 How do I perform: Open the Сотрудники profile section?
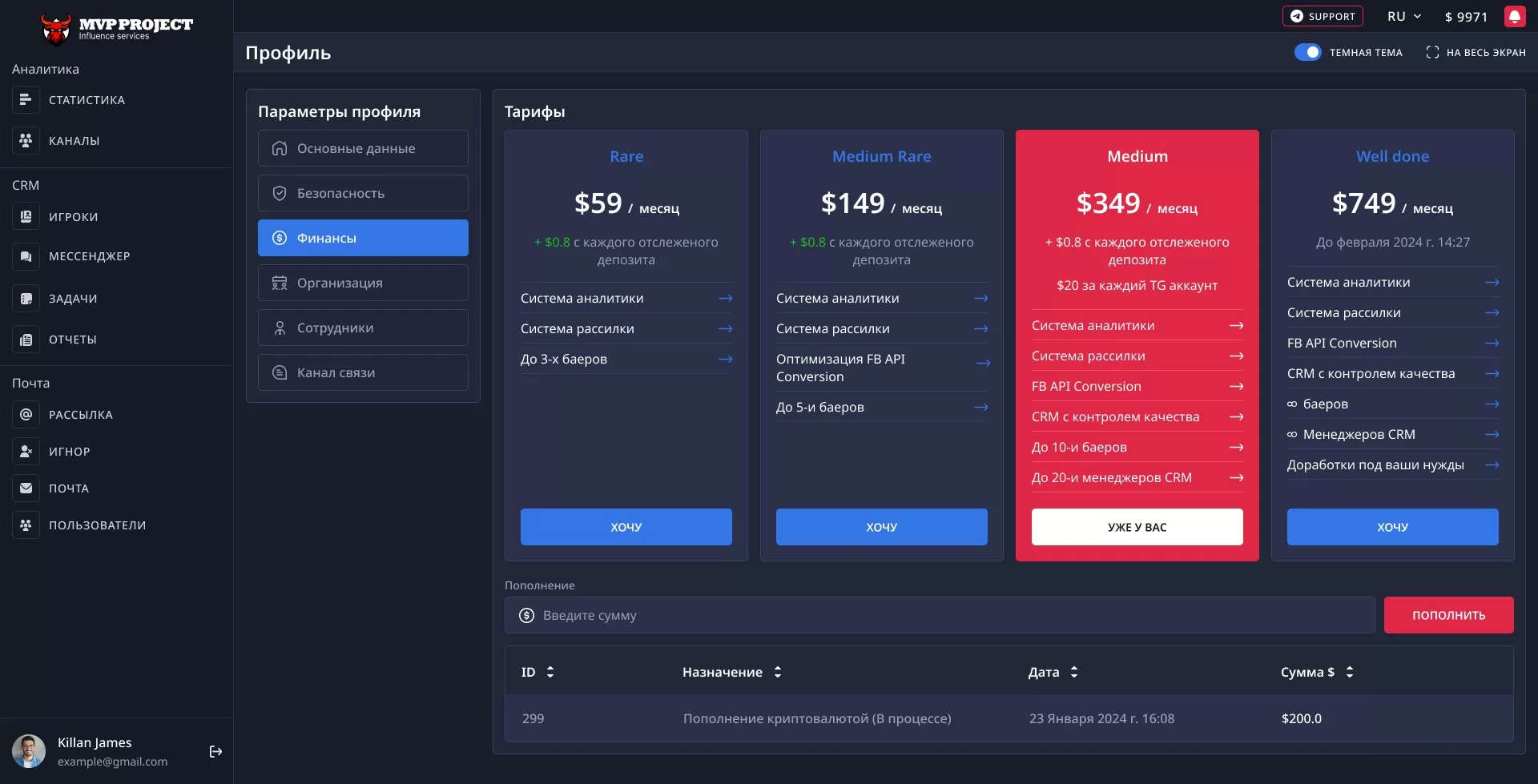(x=362, y=327)
